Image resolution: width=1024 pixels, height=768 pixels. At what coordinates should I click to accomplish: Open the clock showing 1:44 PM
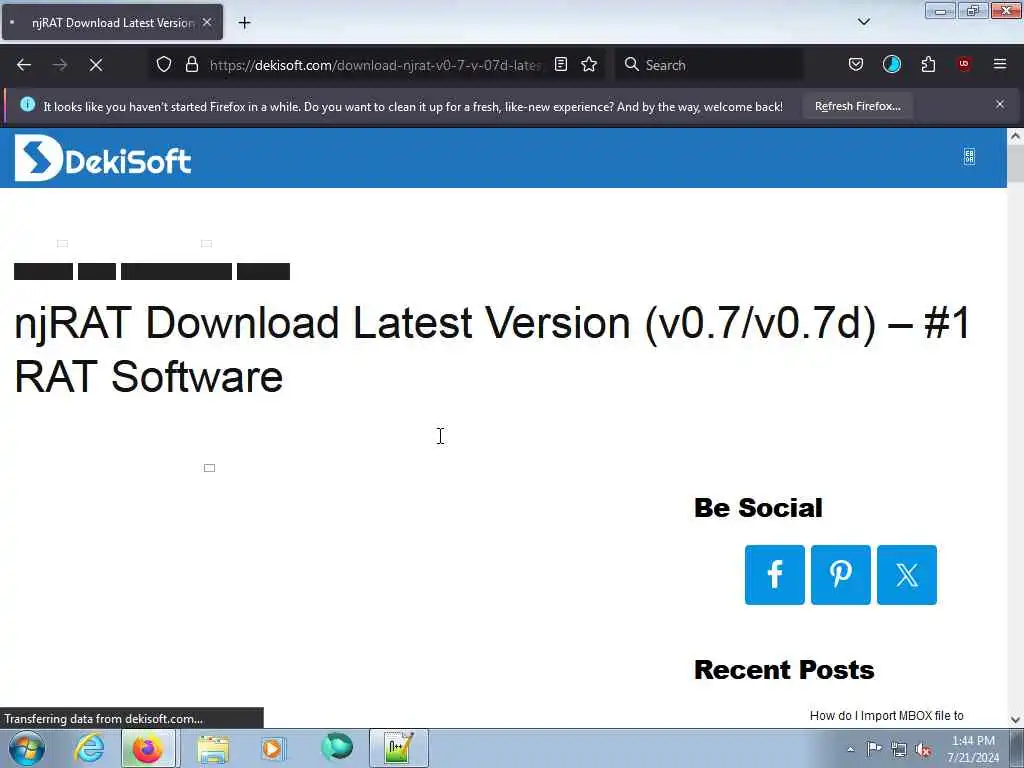click(x=973, y=749)
